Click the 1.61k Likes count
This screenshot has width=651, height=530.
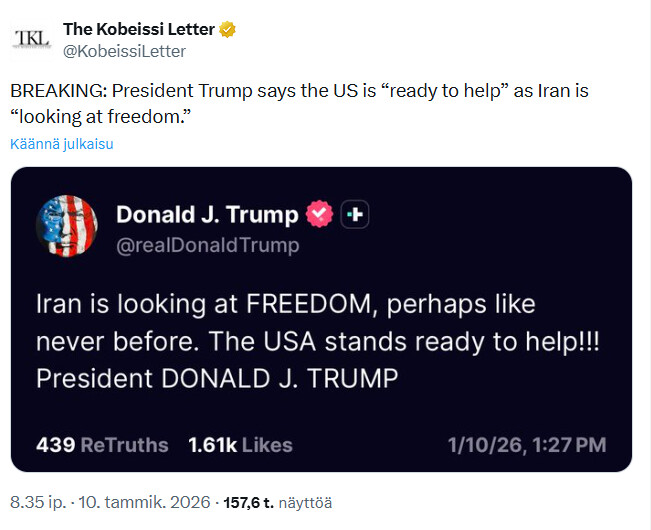tap(240, 444)
